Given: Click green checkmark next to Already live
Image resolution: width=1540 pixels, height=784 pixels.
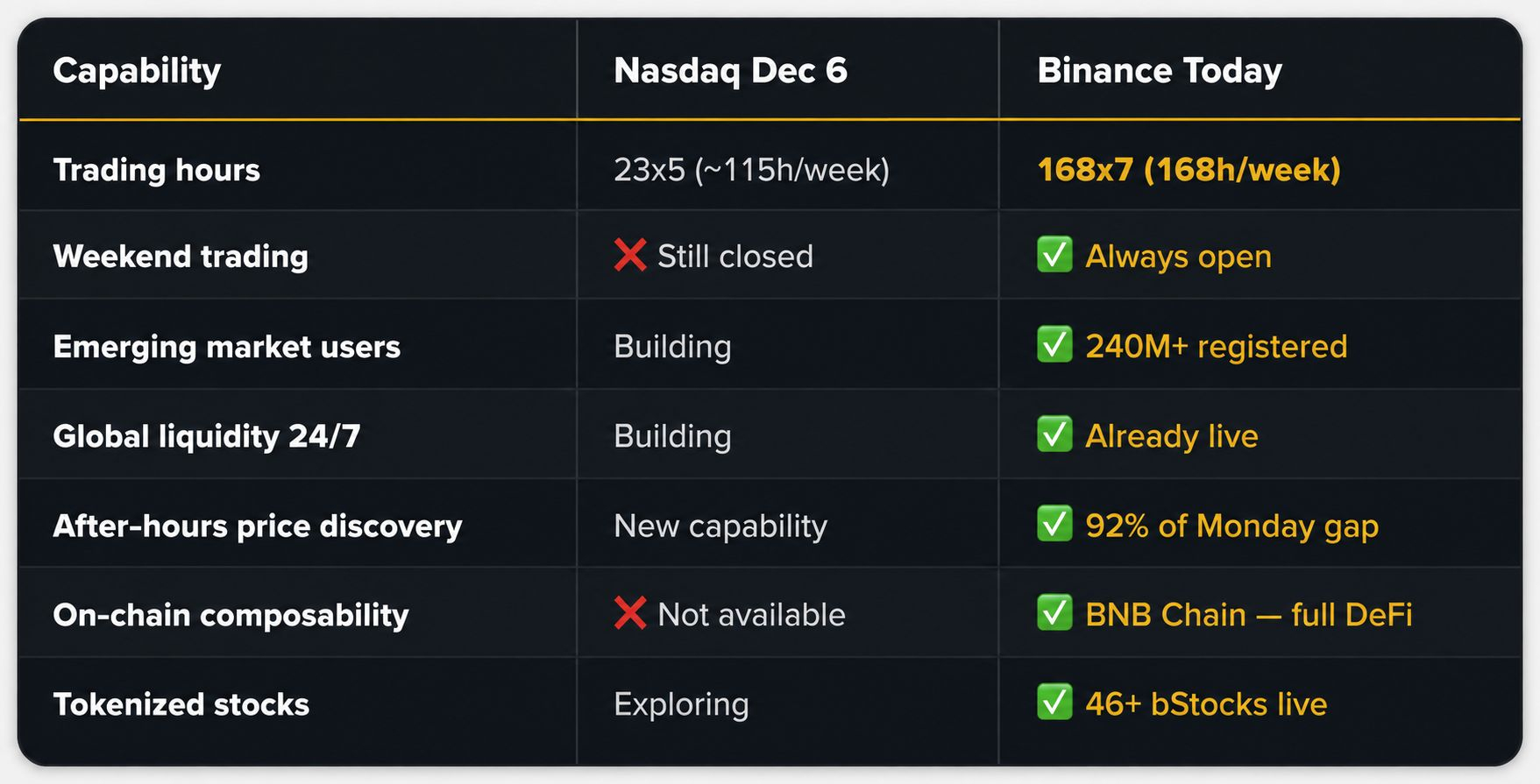Looking at the screenshot, I should click(1054, 434).
